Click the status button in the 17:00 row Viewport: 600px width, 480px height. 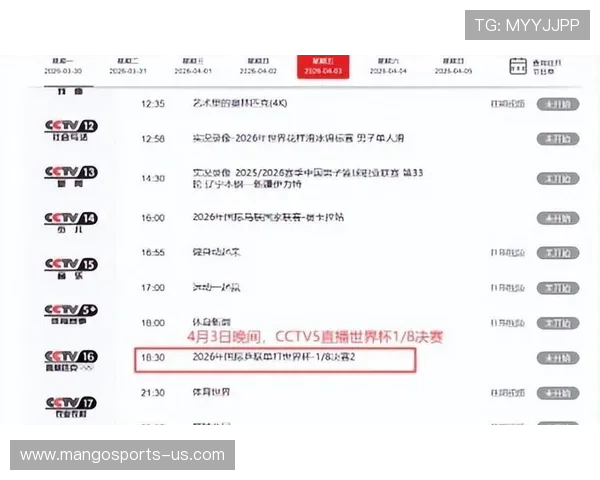[558, 288]
